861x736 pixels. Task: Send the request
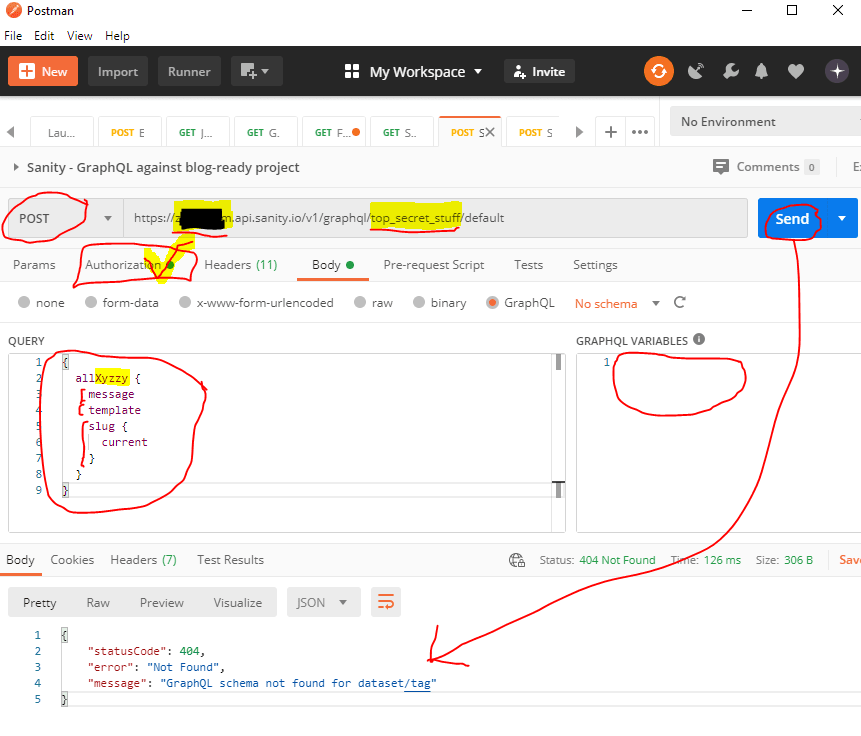792,218
